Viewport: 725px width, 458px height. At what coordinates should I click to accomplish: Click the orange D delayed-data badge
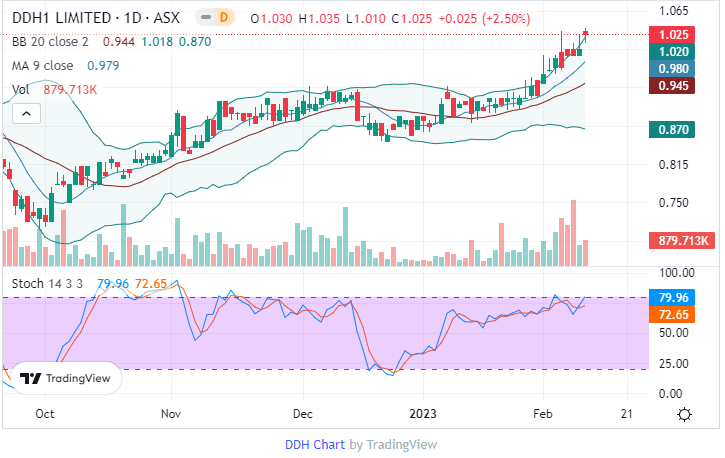point(225,18)
